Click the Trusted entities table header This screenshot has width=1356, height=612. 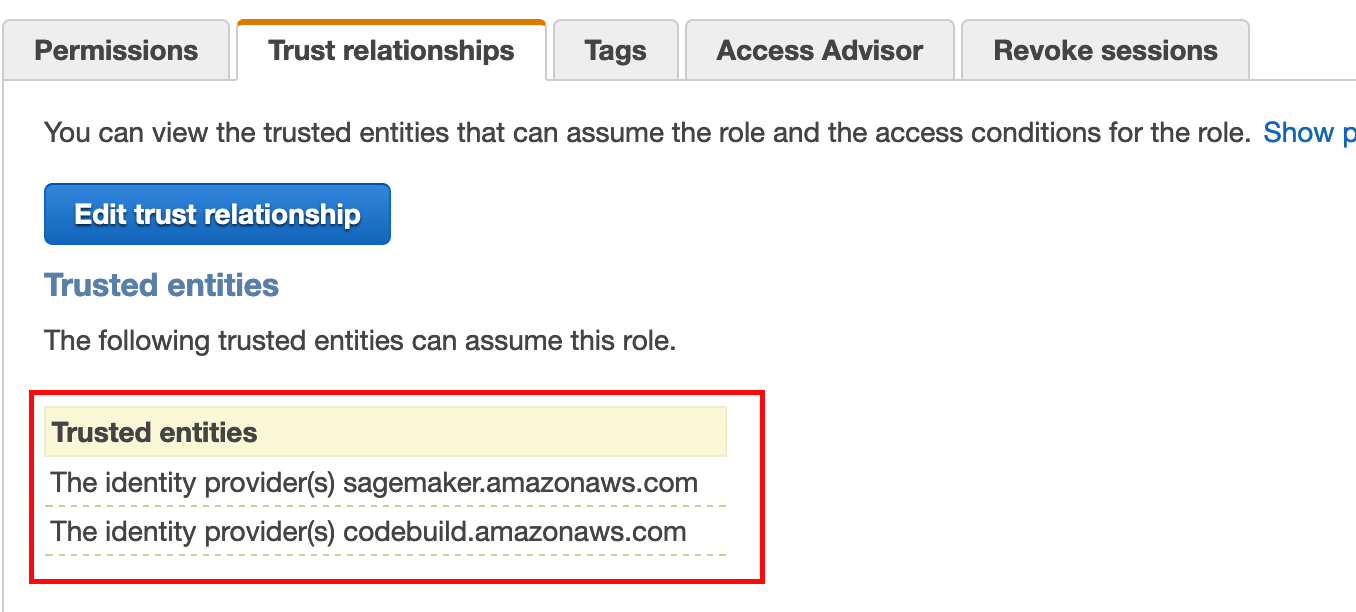point(385,432)
